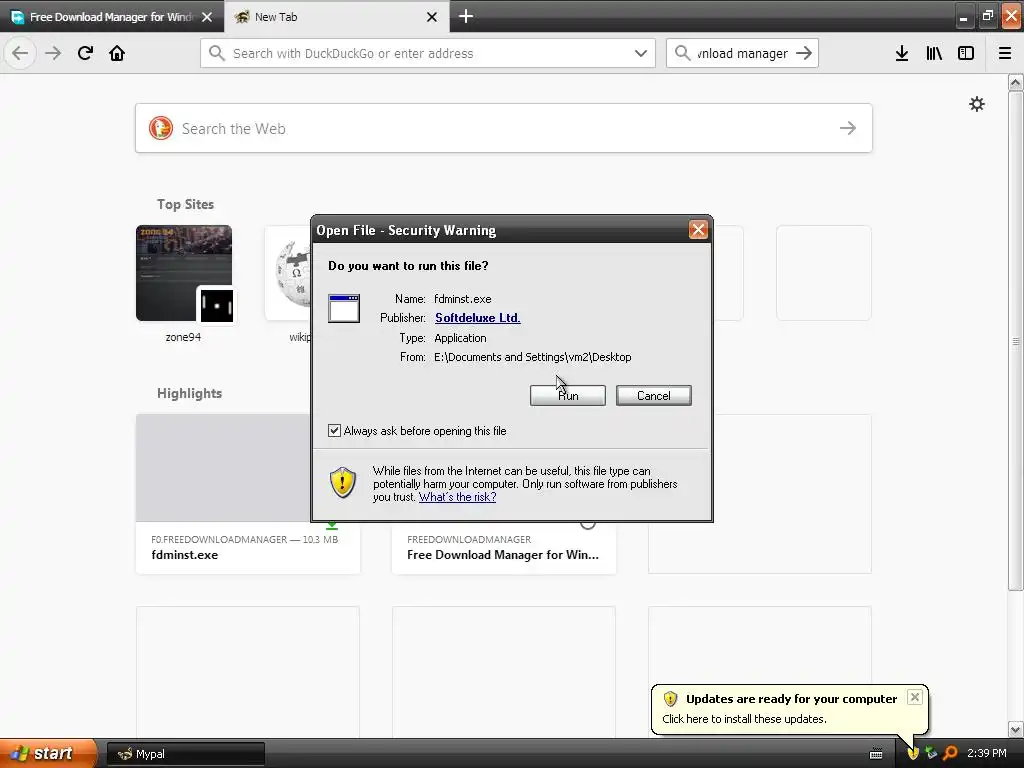Open the Softdeluxe Ltd. publisher link
The height and width of the screenshot is (768, 1024).
pos(477,317)
